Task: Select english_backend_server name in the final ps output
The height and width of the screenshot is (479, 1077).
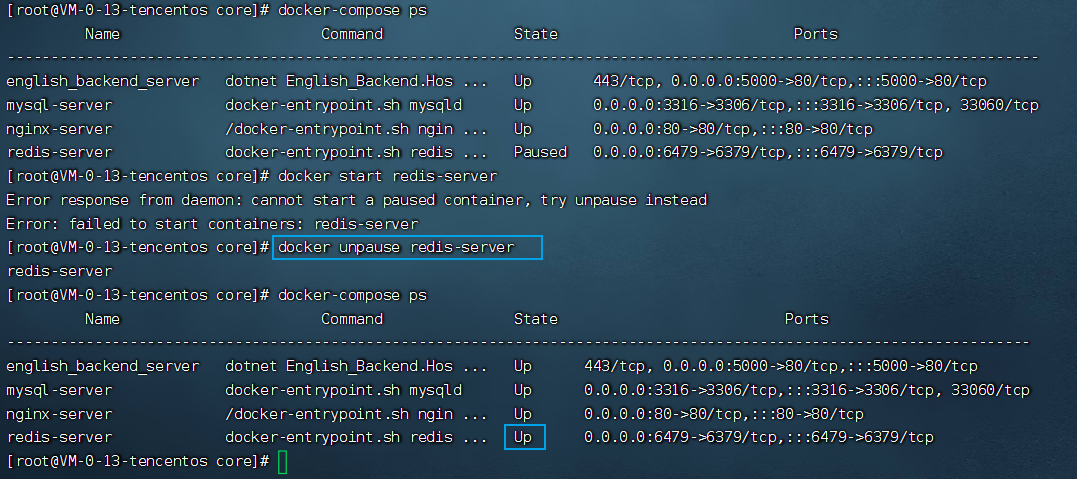Action: click(x=102, y=366)
